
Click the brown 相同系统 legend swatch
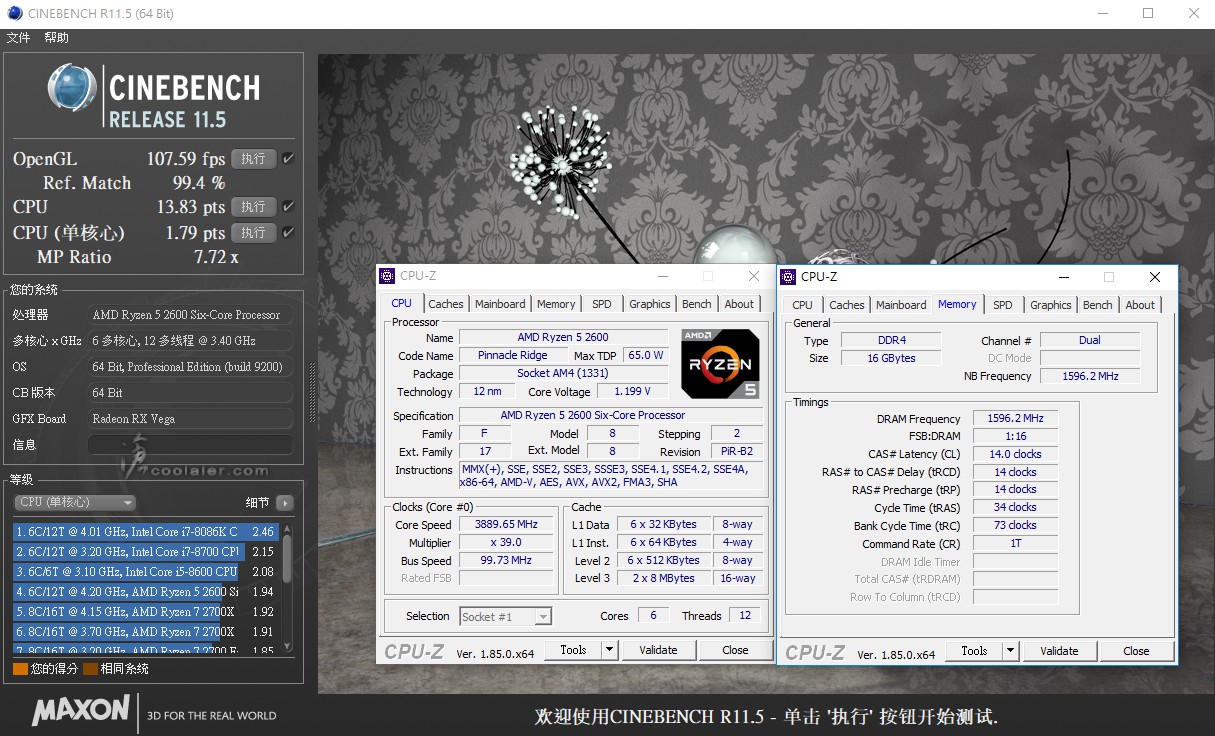pyautogui.click(x=90, y=669)
